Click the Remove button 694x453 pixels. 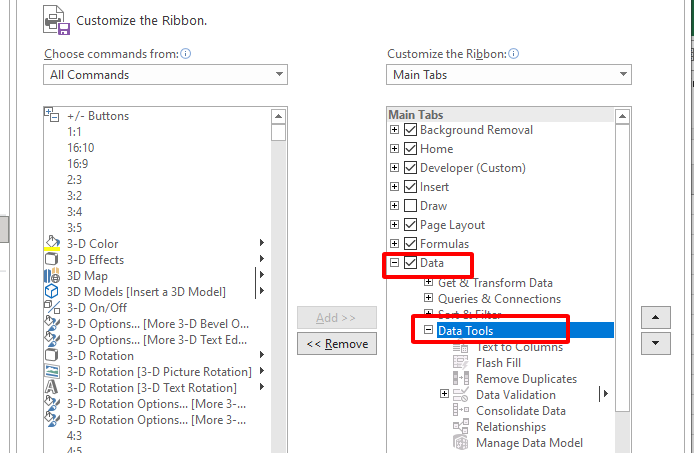[337, 344]
